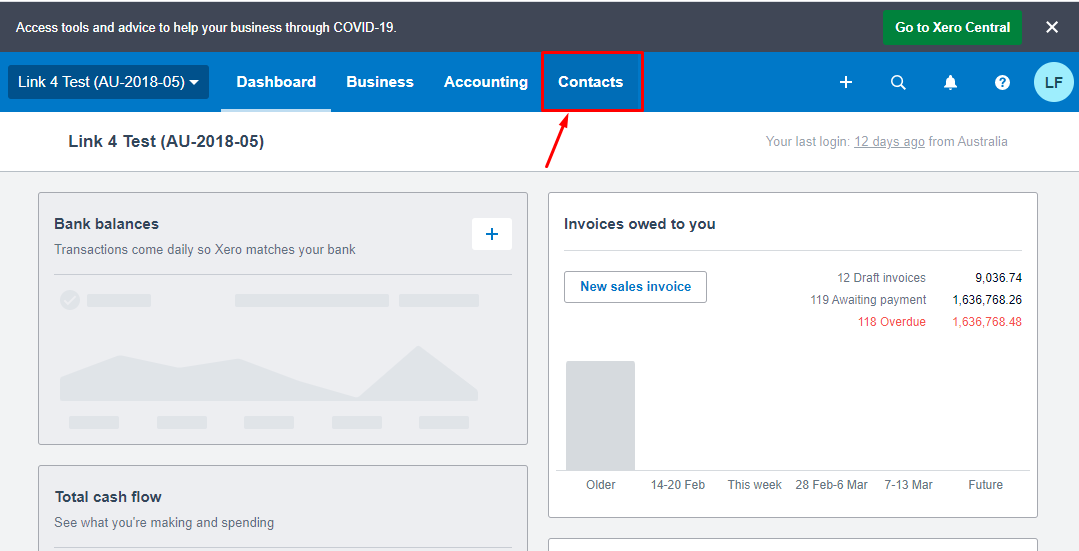Viewport: 1079px width, 551px height.
Task: Click the 28 Feb-6 Mar chart label
Action: coord(831,485)
